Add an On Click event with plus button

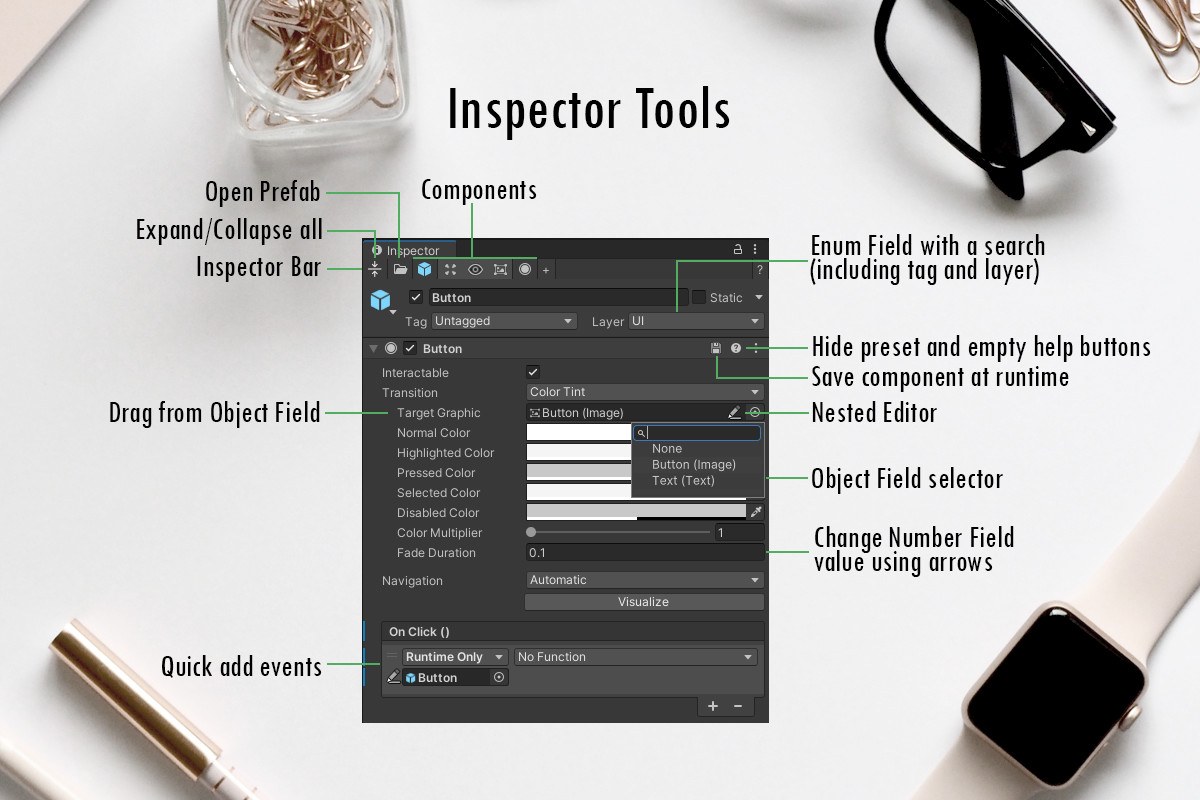[x=713, y=706]
